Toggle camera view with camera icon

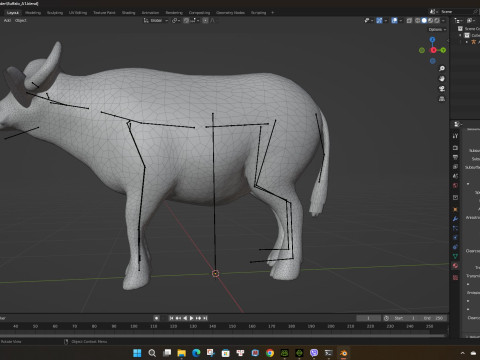(x=442, y=89)
